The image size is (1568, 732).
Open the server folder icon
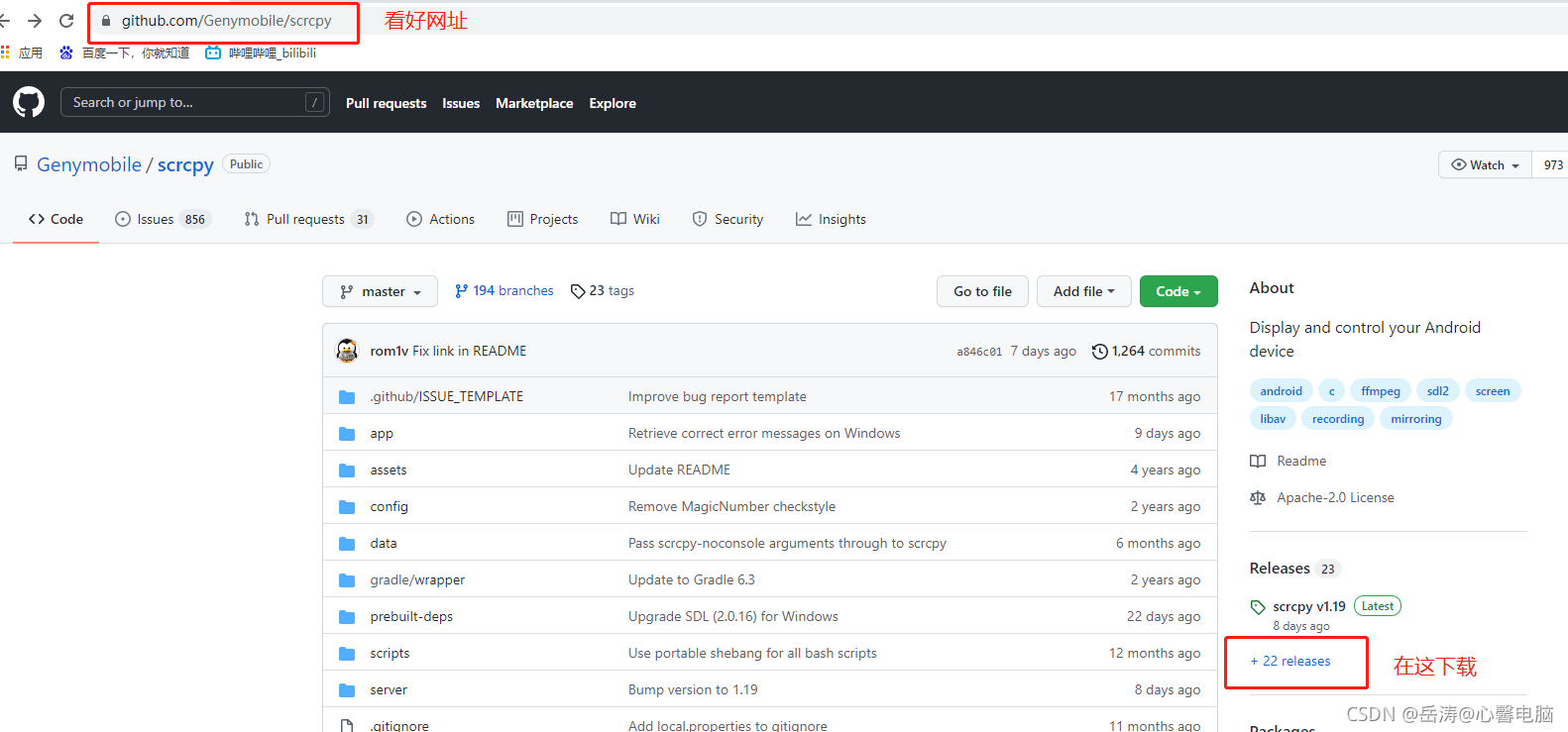point(347,690)
